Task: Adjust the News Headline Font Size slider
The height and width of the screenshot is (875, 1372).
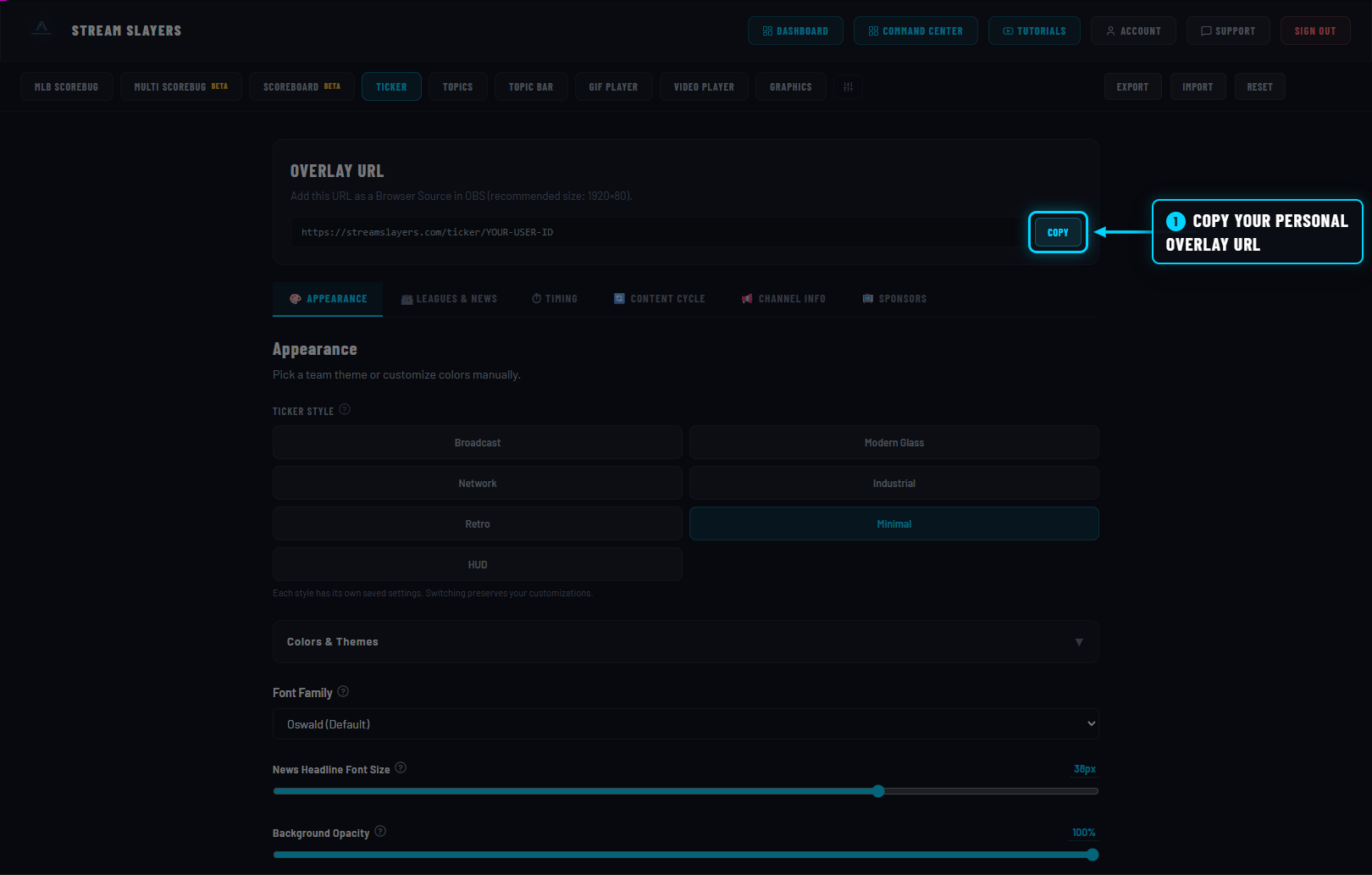Action: (686, 791)
